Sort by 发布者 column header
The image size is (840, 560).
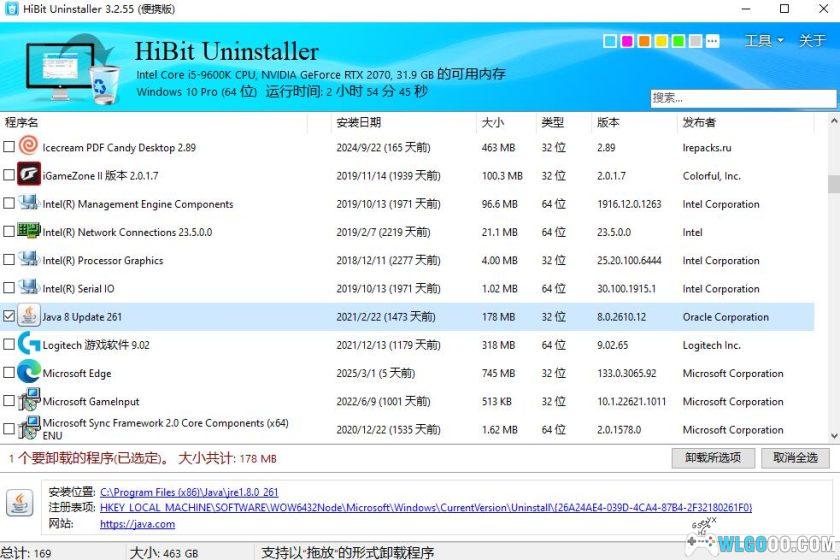point(746,122)
